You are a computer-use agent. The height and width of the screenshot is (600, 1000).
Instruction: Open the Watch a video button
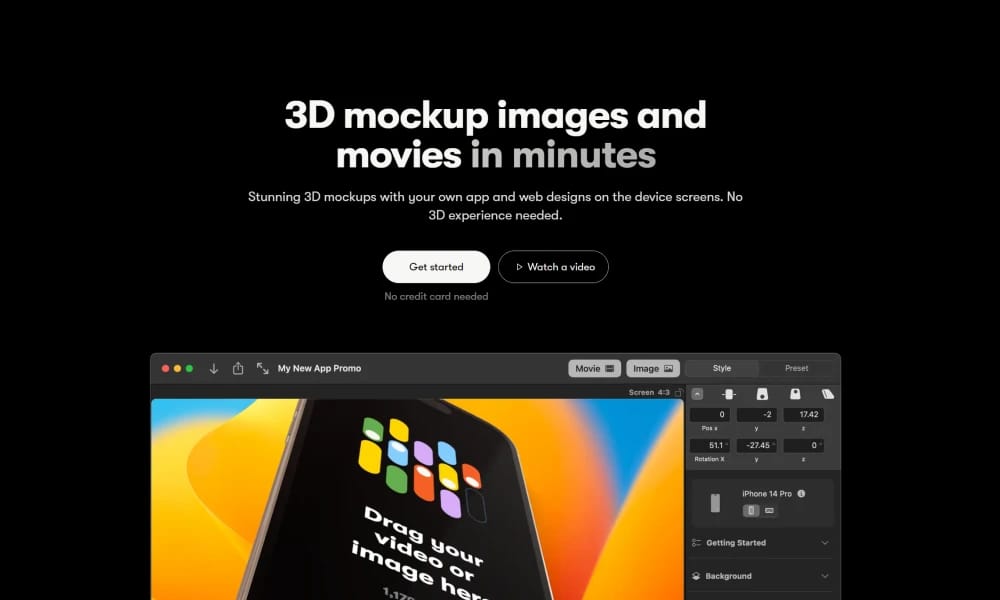(x=554, y=267)
